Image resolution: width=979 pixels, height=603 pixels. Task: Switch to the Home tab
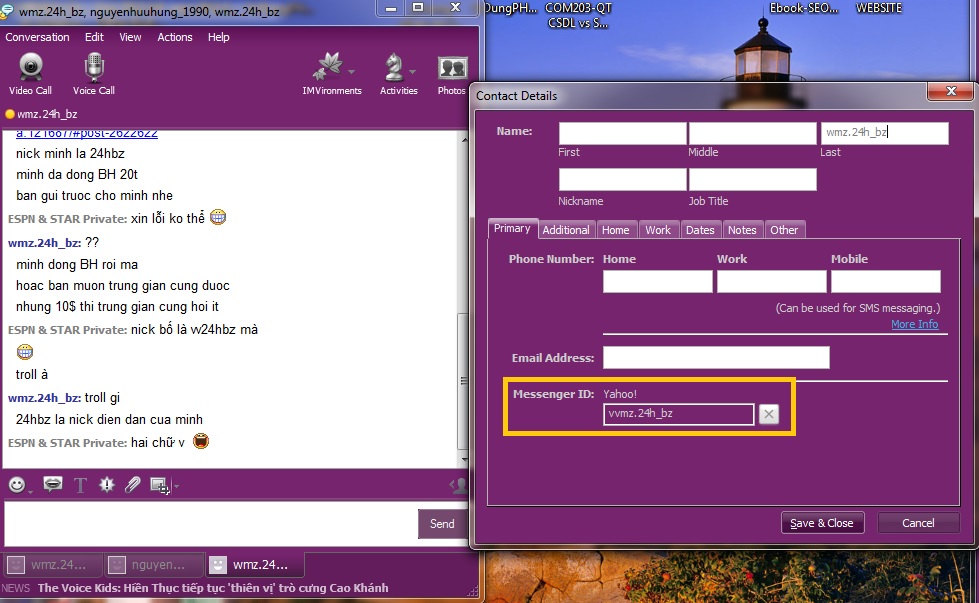pyautogui.click(x=616, y=230)
